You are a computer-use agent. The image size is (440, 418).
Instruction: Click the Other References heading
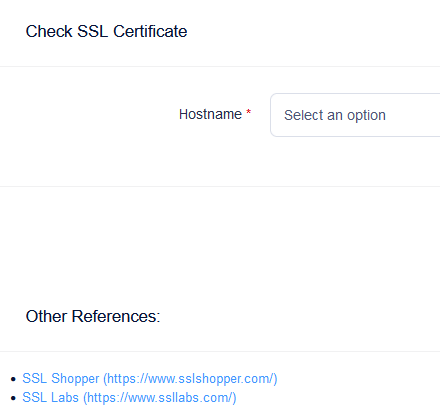click(93, 316)
